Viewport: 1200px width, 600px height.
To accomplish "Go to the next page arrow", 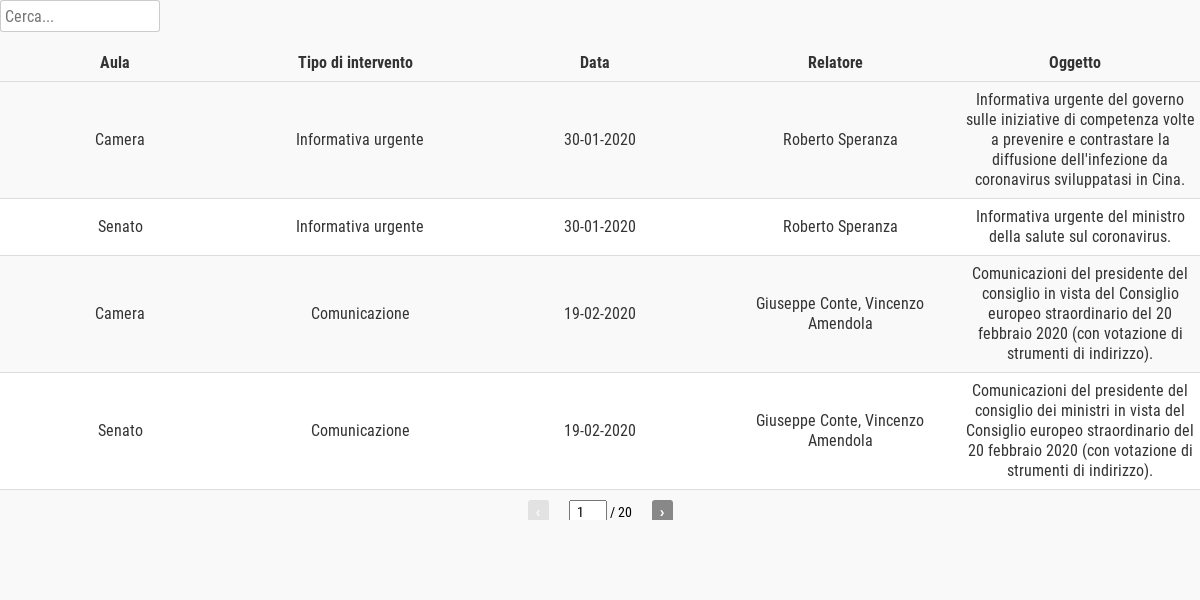I will coord(662,511).
